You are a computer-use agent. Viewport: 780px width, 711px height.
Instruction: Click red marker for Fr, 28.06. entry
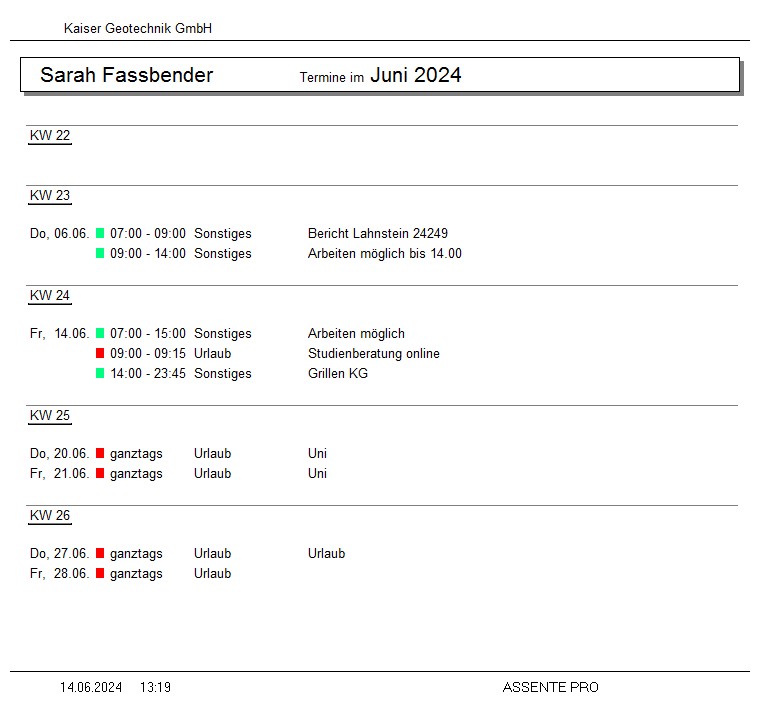(x=100, y=573)
